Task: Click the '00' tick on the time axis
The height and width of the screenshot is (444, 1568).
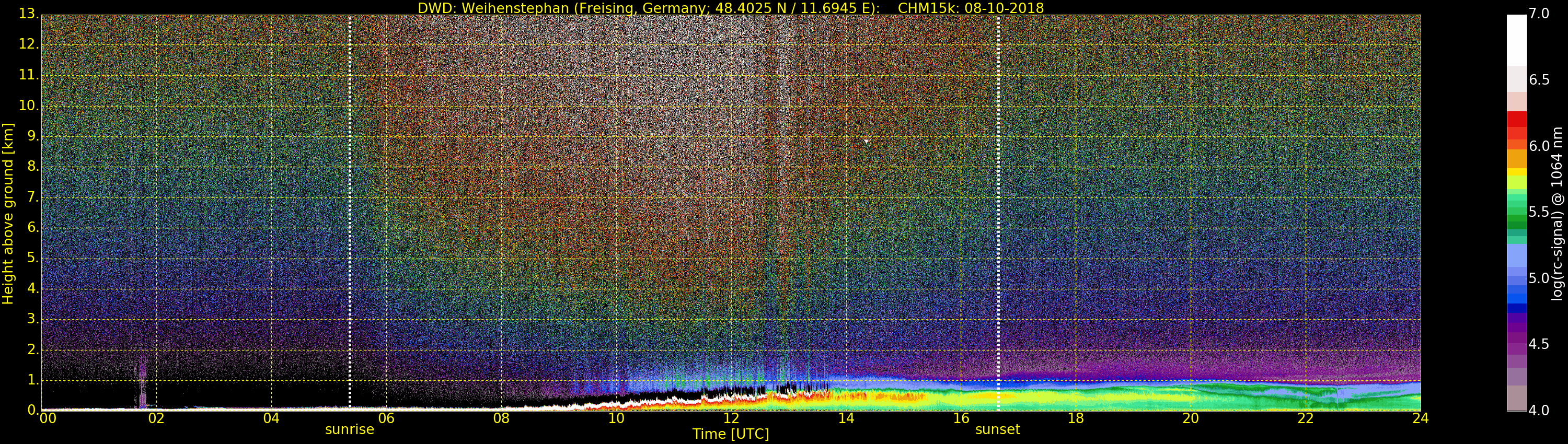Action: pyautogui.click(x=48, y=418)
